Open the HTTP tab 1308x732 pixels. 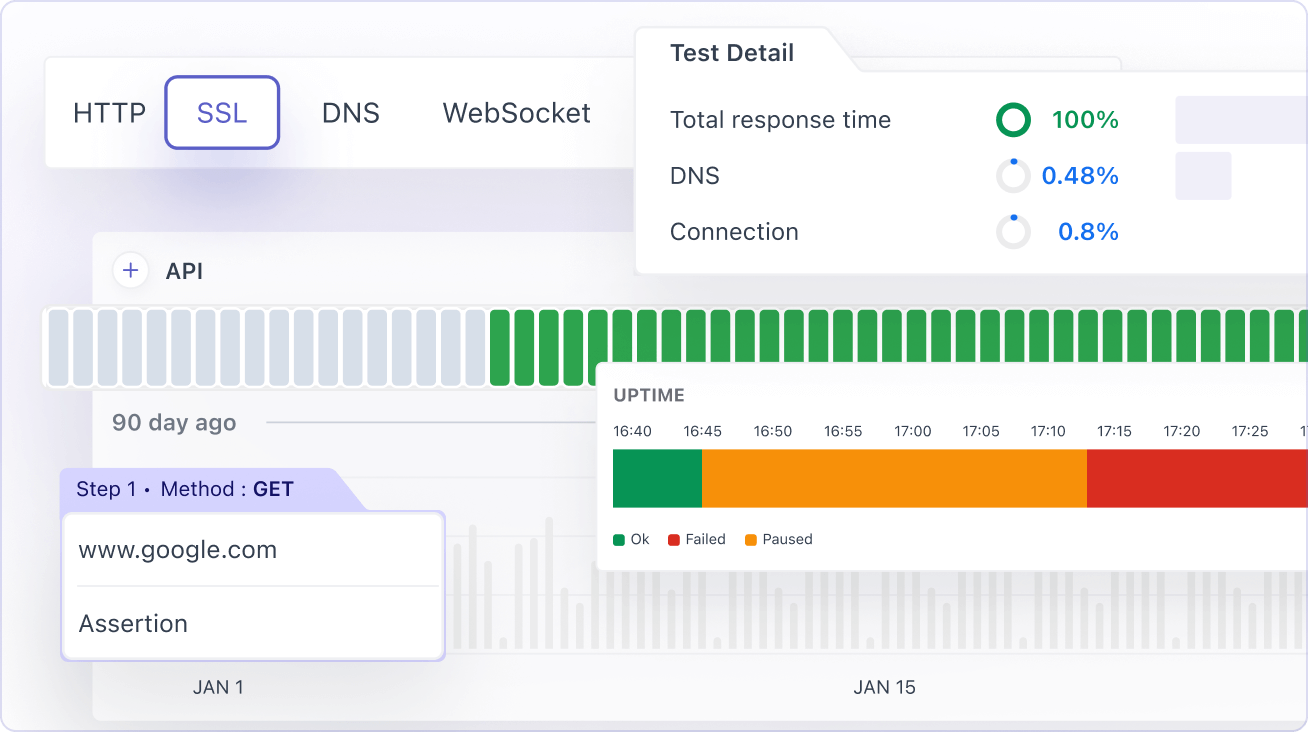click(x=108, y=112)
